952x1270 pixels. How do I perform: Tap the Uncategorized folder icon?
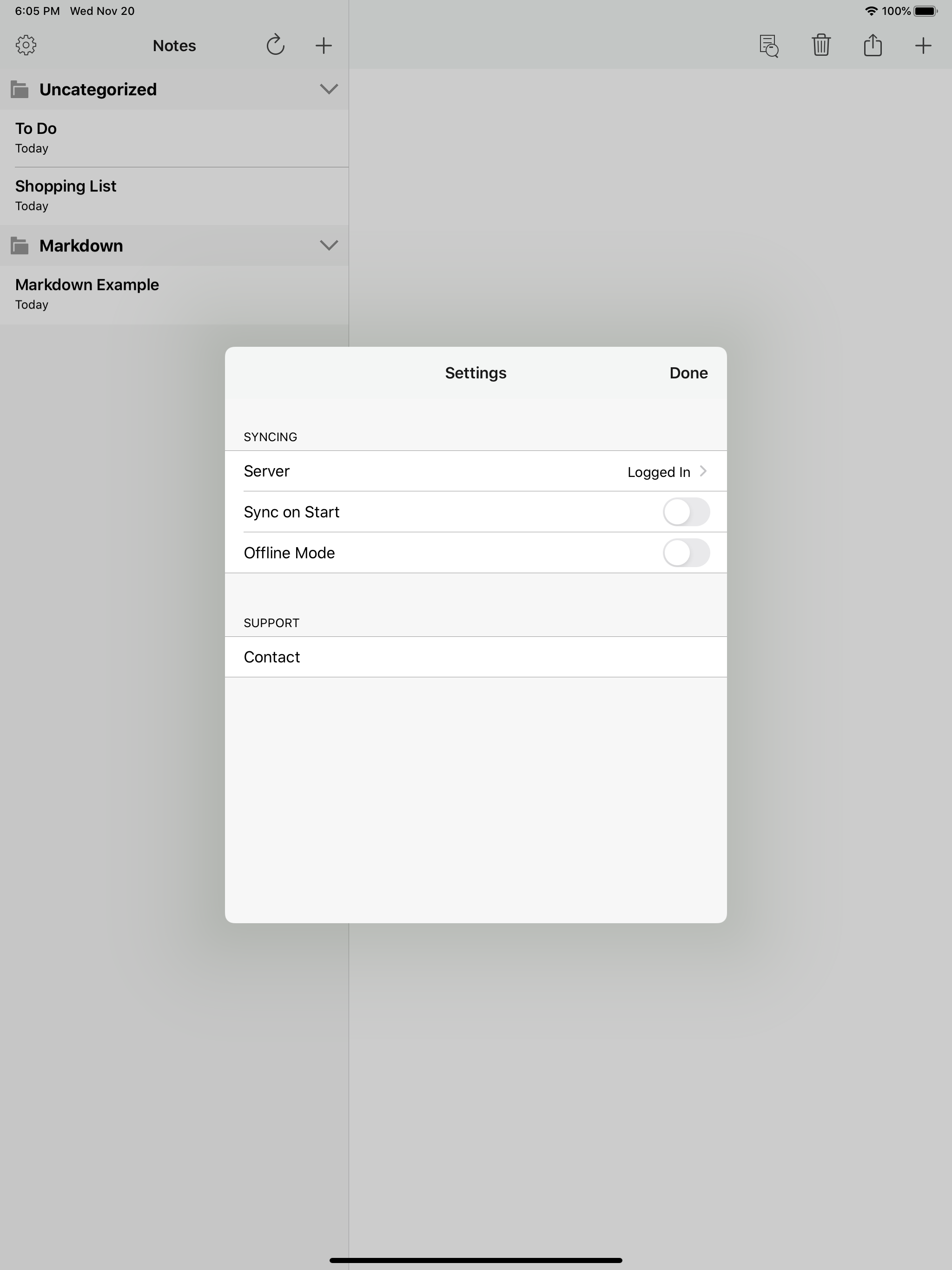coord(20,90)
